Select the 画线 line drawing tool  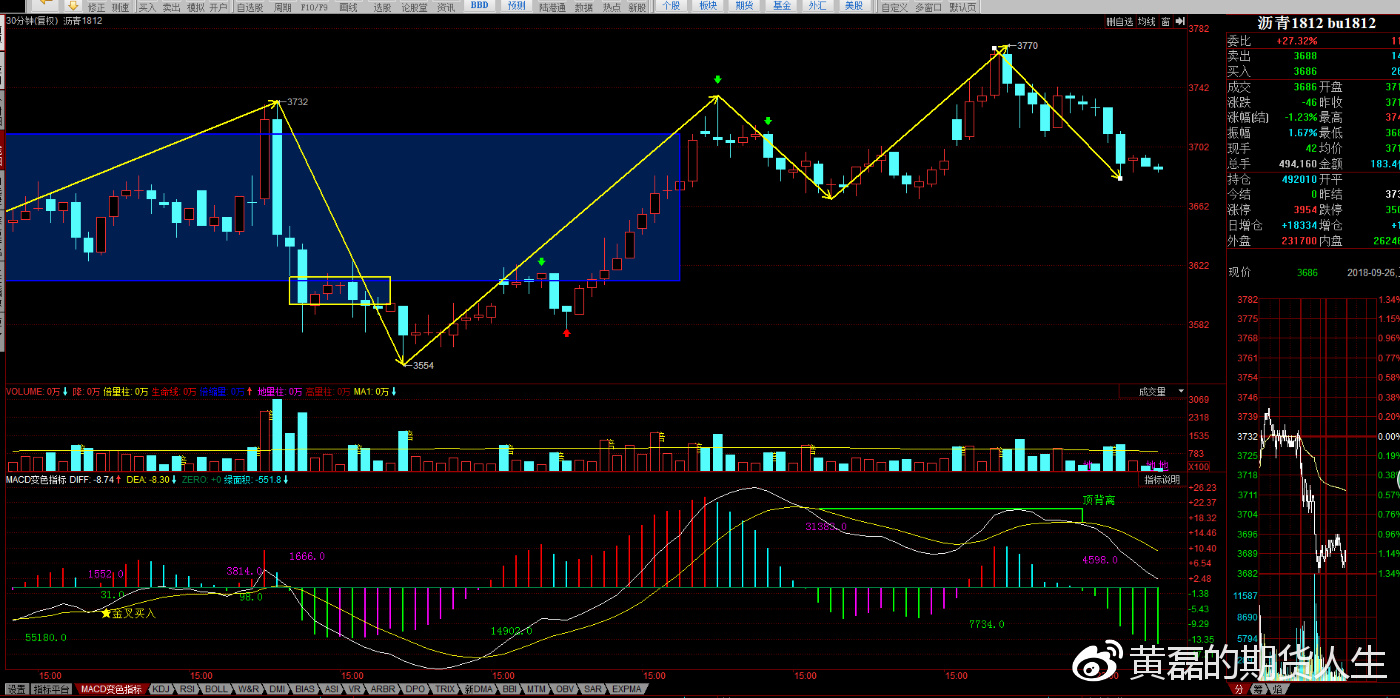(348, 6)
